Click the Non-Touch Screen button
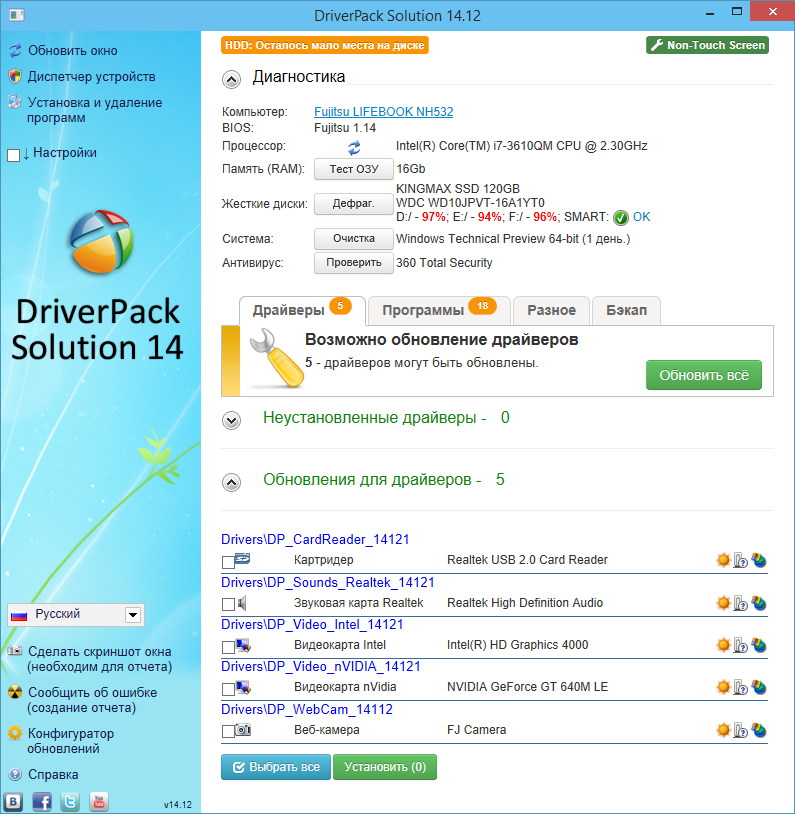 tap(708, 45)
